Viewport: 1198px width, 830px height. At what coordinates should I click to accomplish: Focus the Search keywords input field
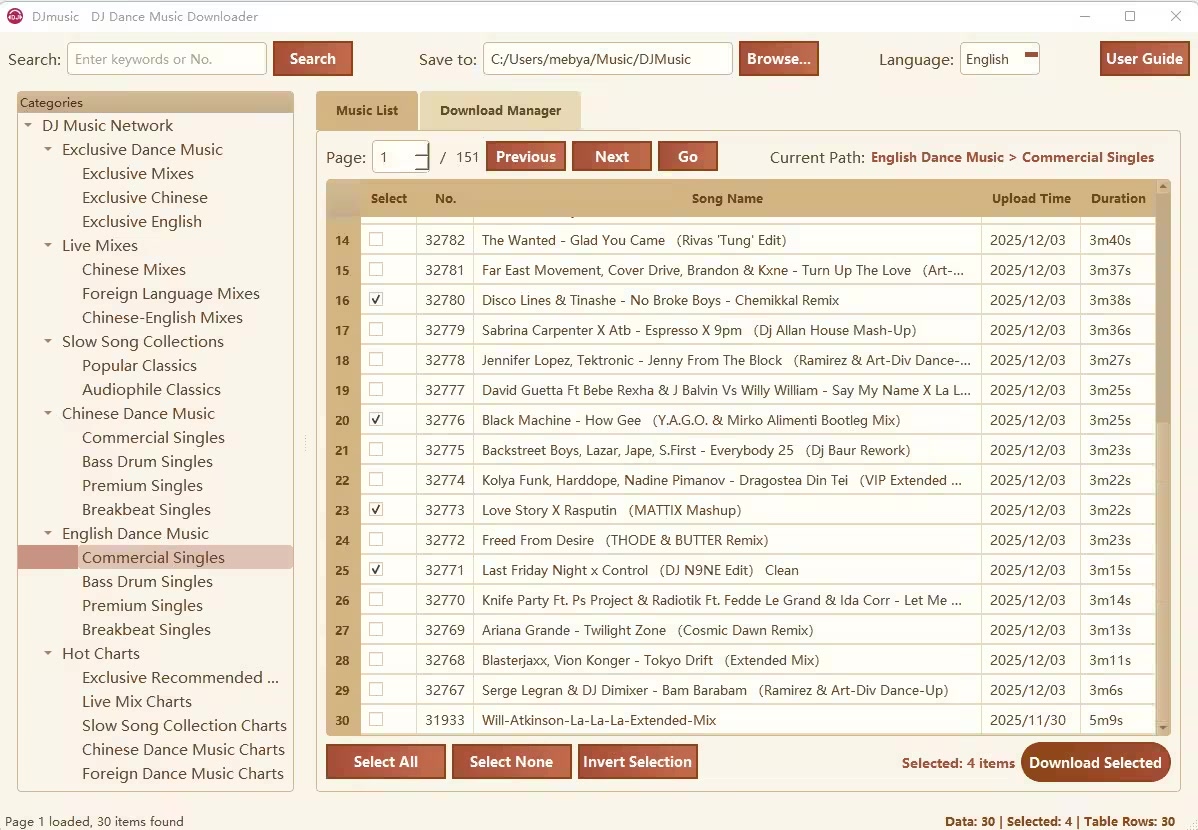click(x=167, y=59)
